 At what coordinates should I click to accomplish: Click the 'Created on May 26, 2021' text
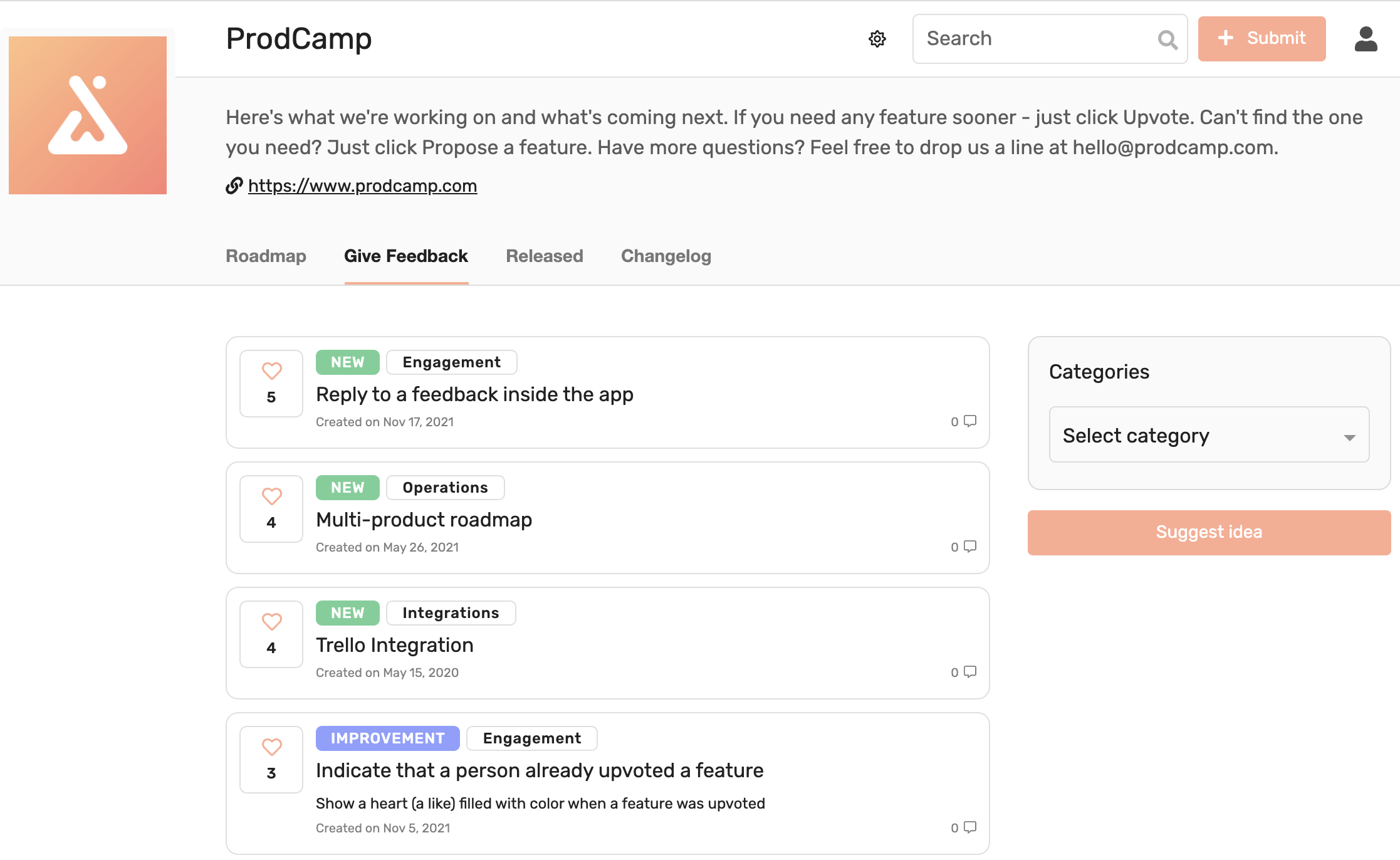tap(387, 547)
